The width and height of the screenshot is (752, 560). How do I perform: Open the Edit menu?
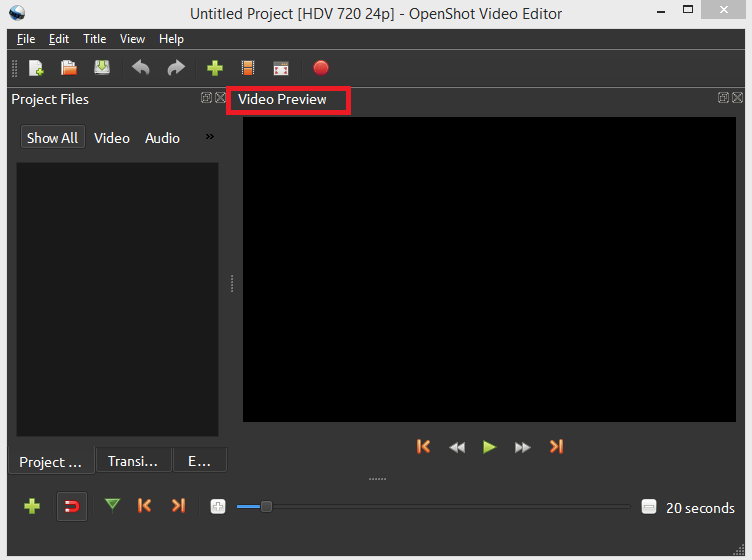[59, 39]
